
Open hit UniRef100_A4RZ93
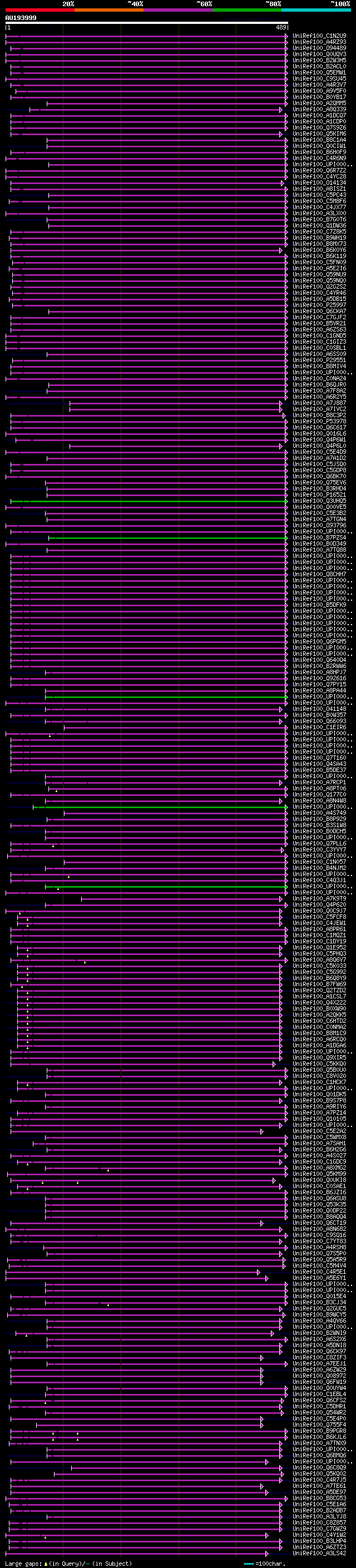[x=319, y=42]
